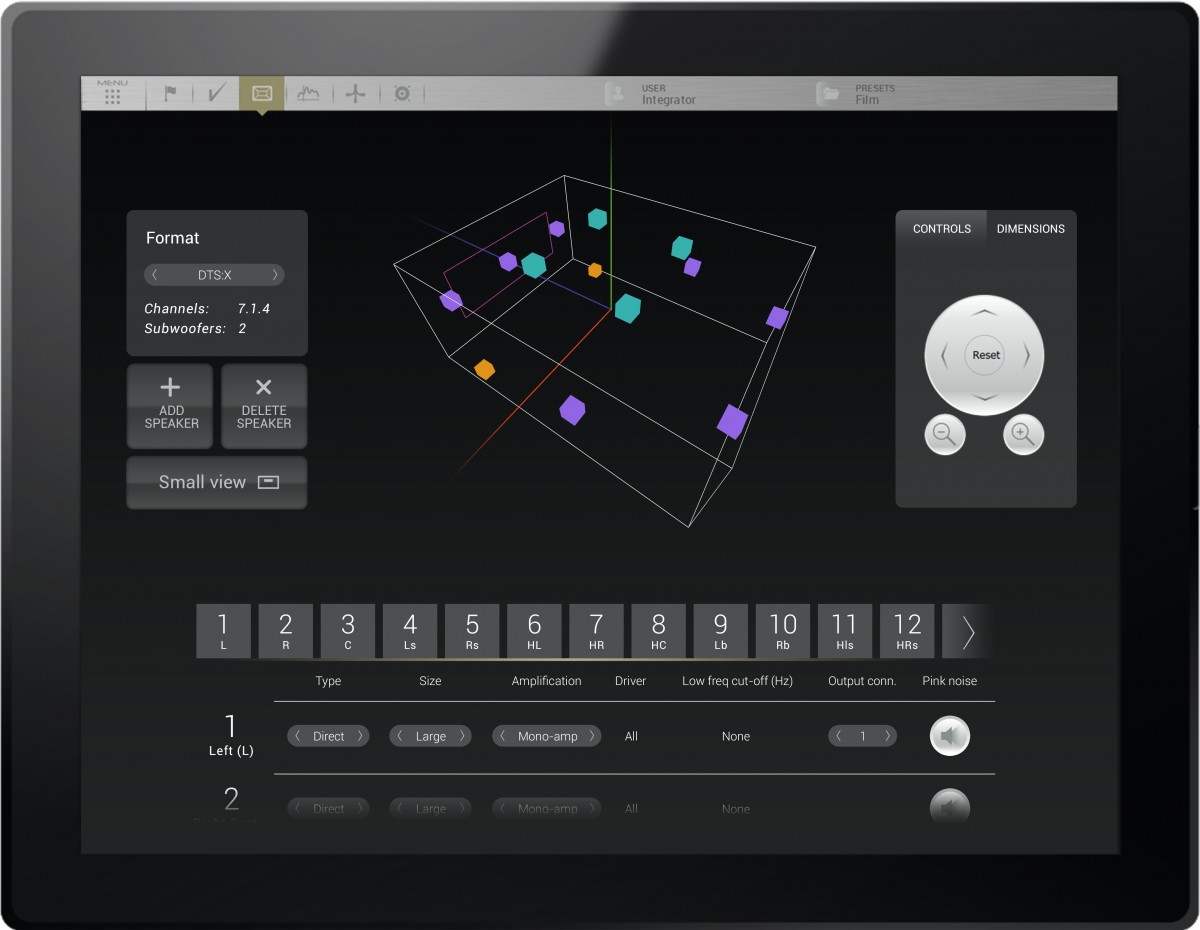This screenshot has height=930, width=1200.
Task: Change Left speaker Size from Large
Action: [x=462, y=736]
